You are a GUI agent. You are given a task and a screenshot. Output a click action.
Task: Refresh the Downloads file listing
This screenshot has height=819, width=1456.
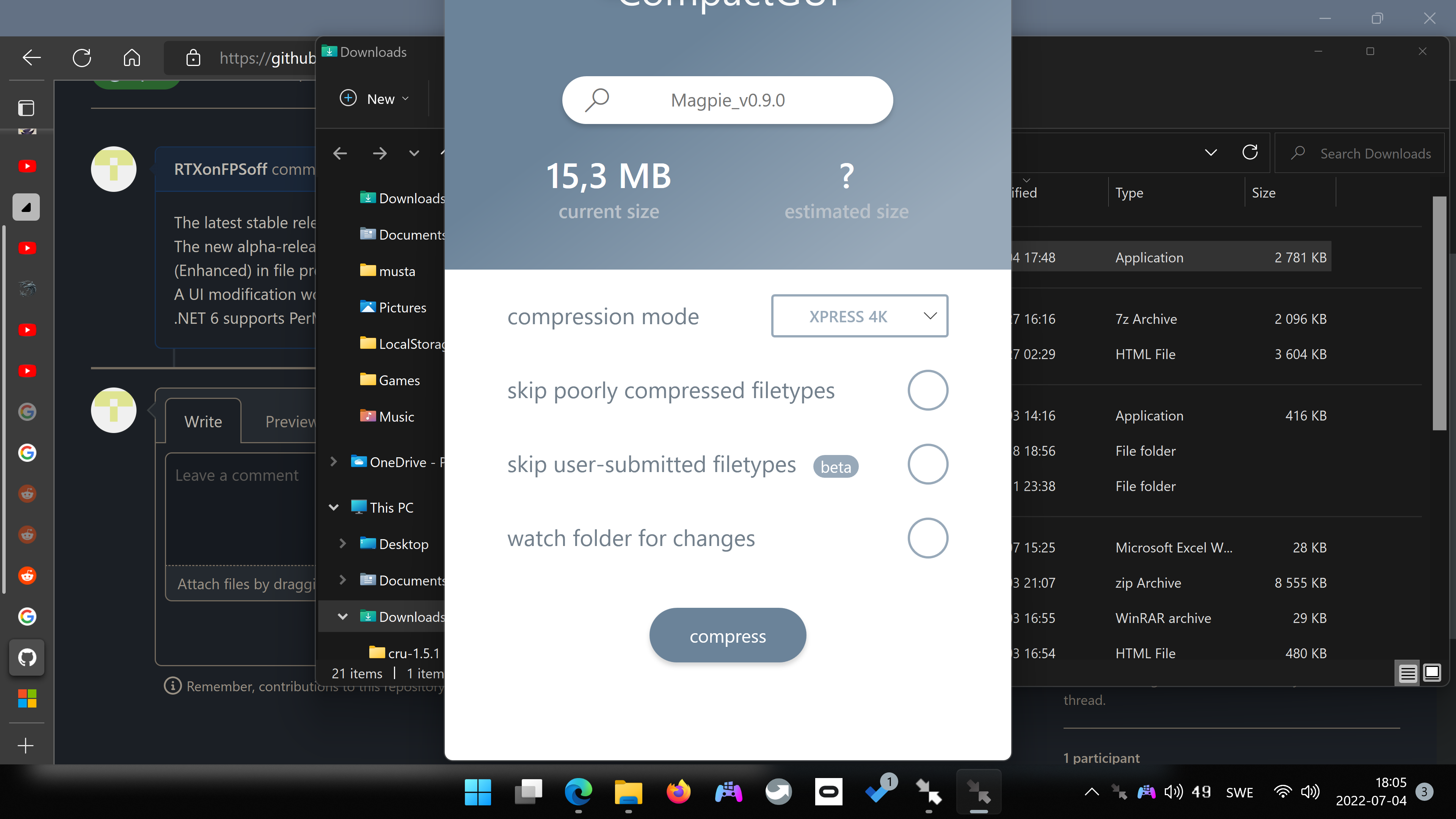1251,152
